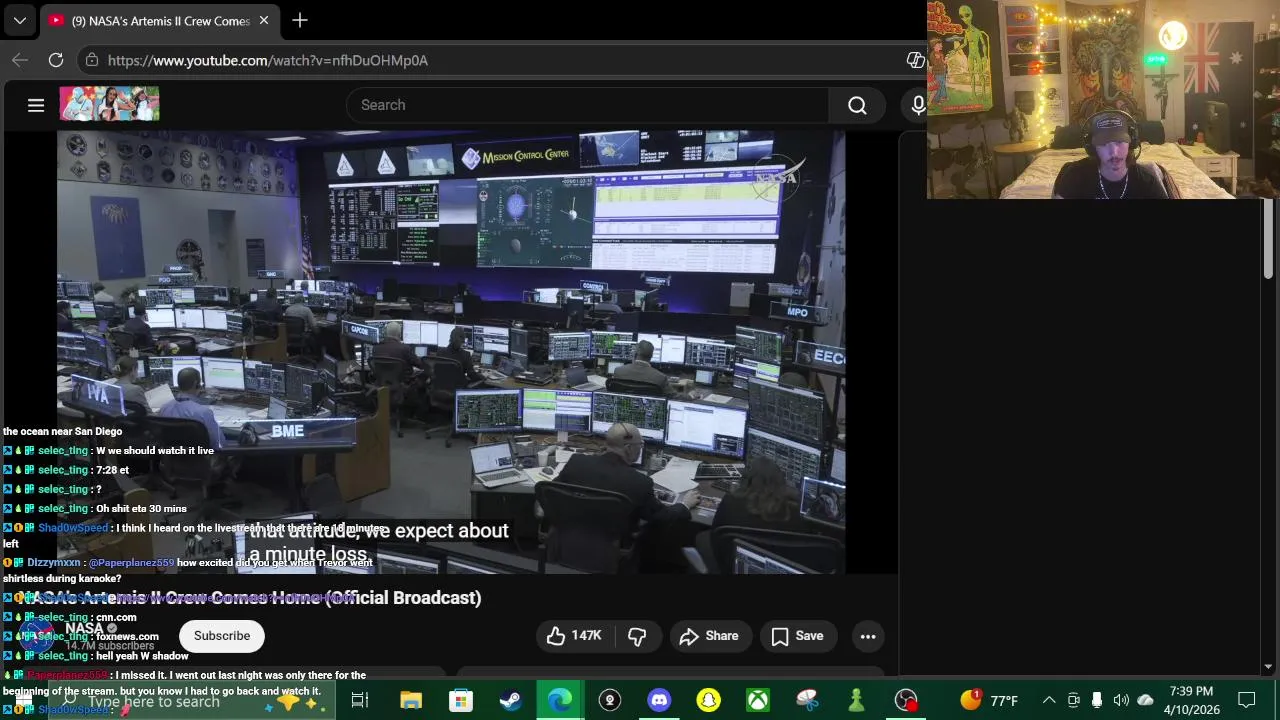Switch to Microsoft Edge in taskbar

click(x=560, y=700)
